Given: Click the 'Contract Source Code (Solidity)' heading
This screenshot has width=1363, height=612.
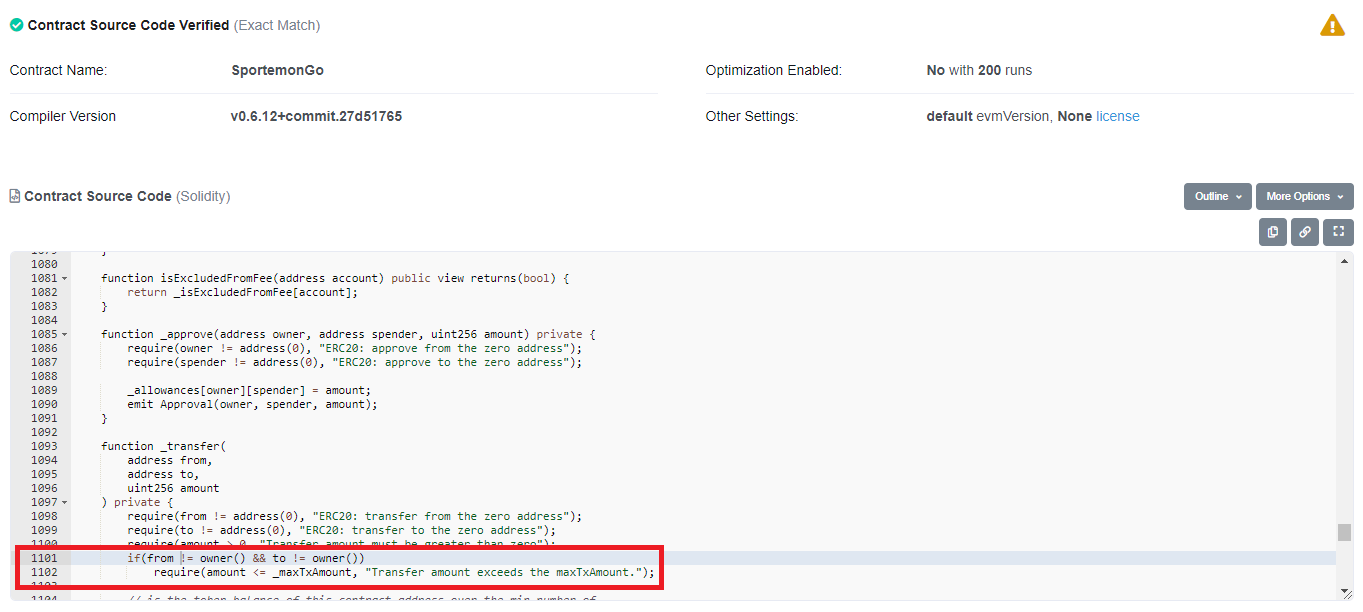Looking at the screenshot, I should (127, 196).
